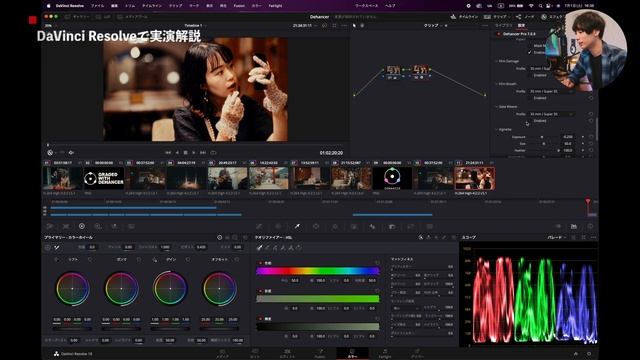Image resolution: width=640 pixels, height=360 pixels.
Task: Open the Key palette icon
Action: coord(392,226)
